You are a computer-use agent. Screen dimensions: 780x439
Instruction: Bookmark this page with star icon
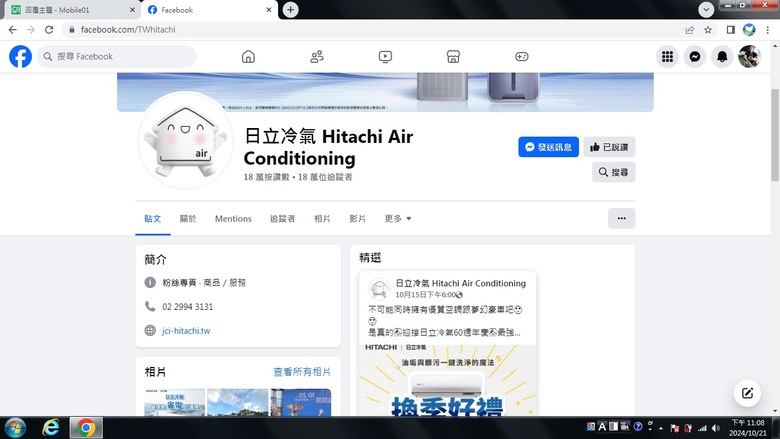coord(708,30)
